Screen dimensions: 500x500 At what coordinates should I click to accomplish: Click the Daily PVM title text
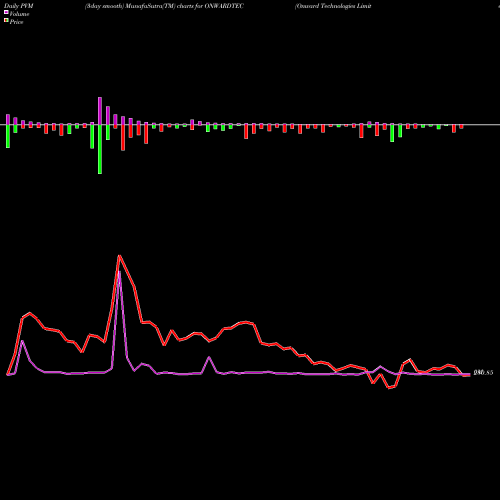(19, 6)
